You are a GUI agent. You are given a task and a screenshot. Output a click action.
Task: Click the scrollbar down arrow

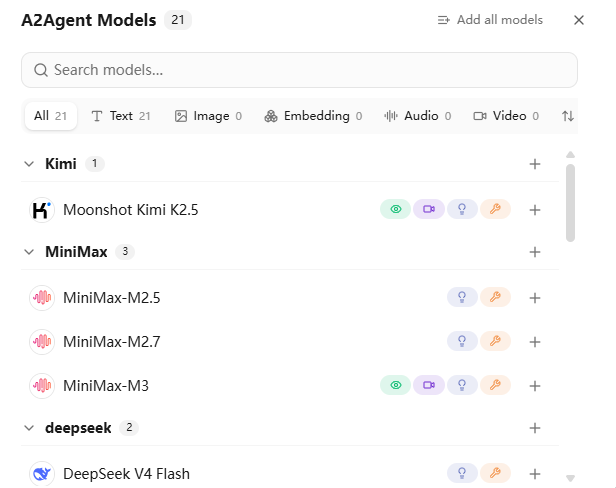pos(570,478)
